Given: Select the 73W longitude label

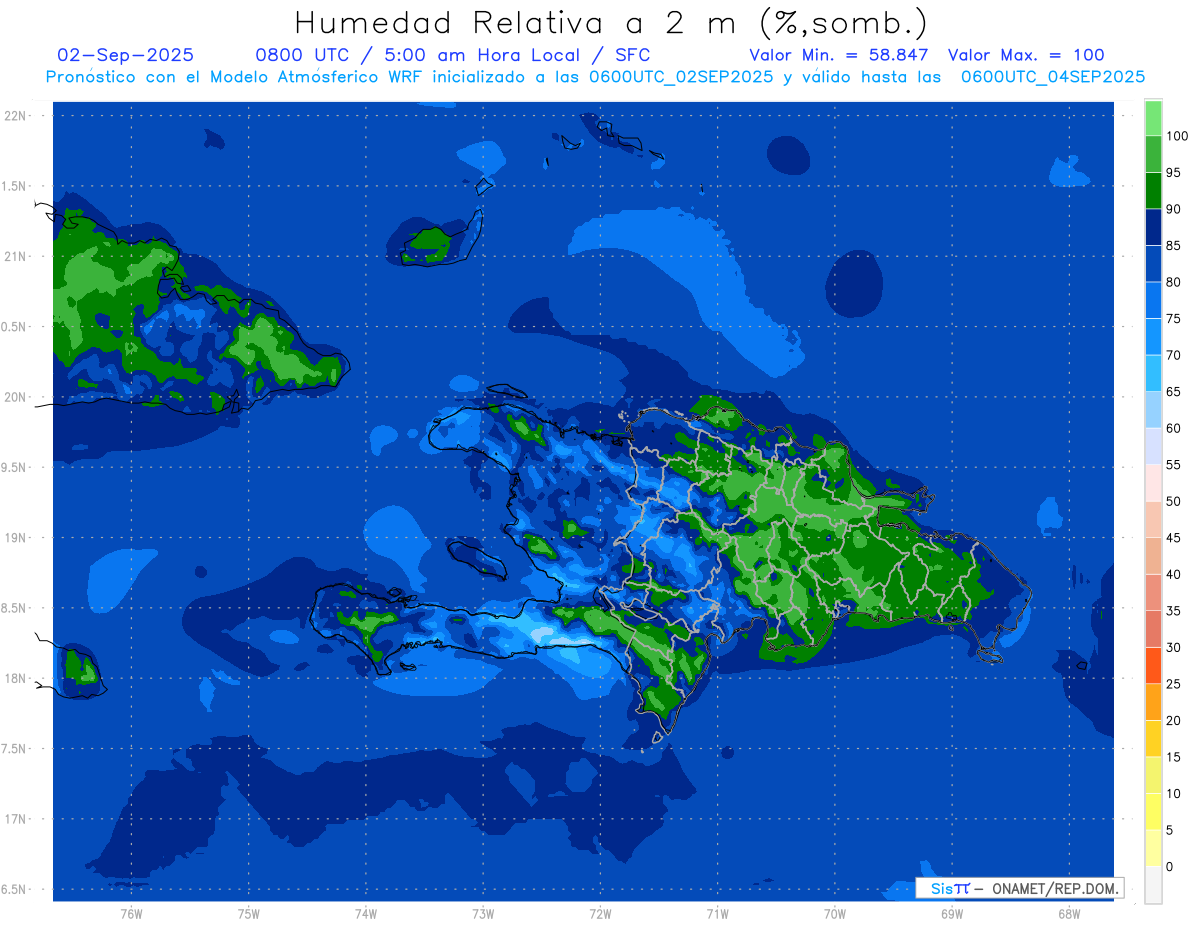Looking at the screenshot, I should [x=483, y=913].
